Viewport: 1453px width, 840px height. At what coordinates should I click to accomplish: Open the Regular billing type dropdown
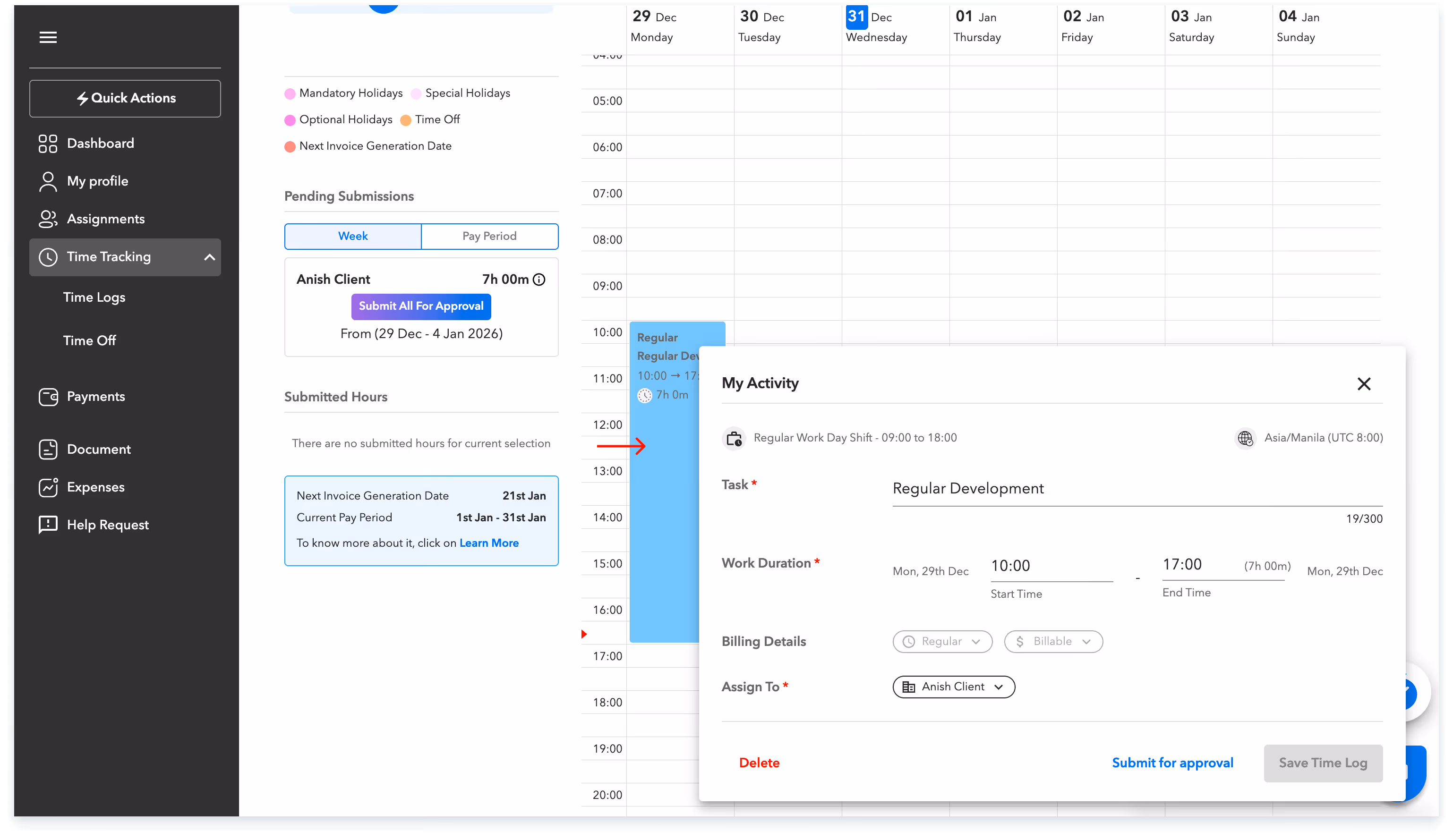(942, 642)
